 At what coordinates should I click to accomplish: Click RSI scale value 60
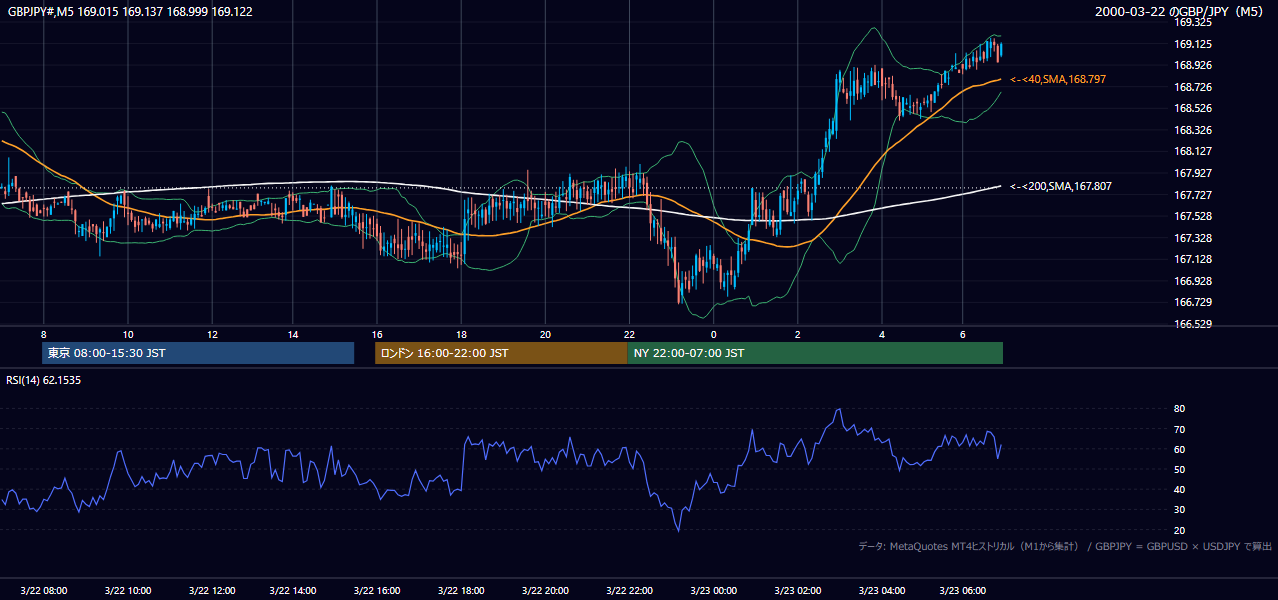[x=1179, y=449]
